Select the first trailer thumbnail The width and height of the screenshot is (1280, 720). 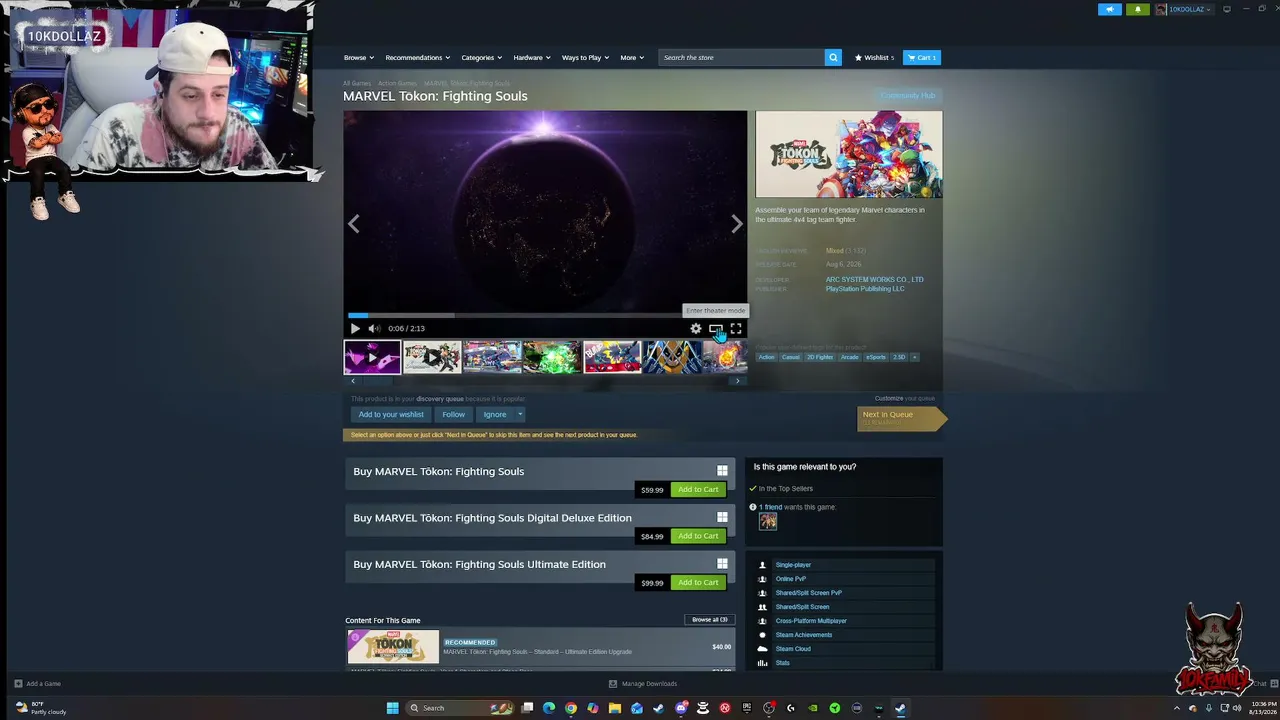tap(372, 357)
